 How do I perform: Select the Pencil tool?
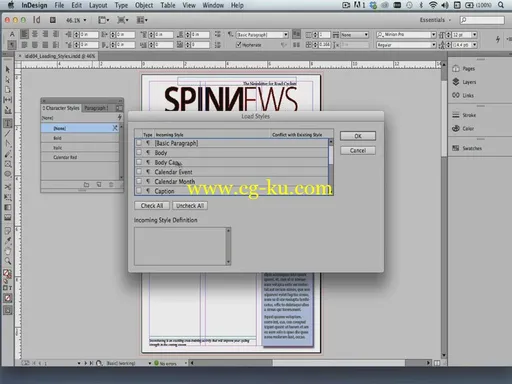tap(8, 154)
